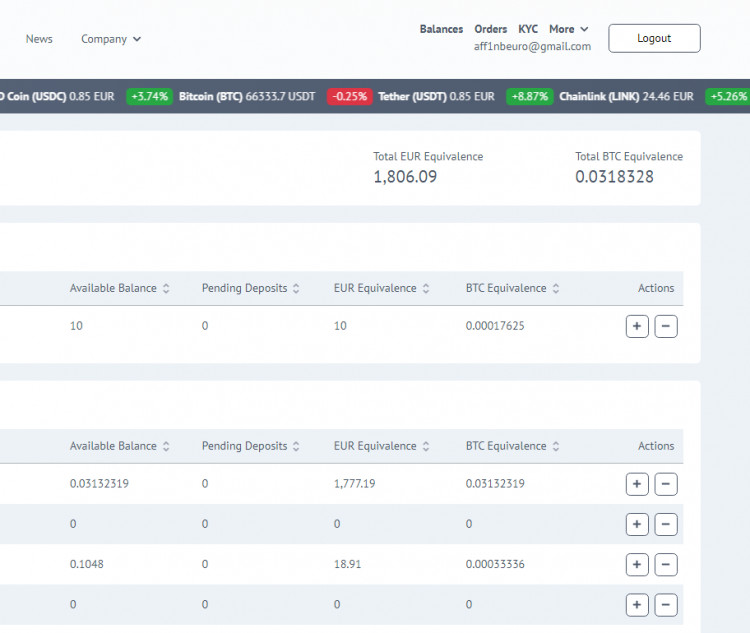This screenshot has width=750, height=633.
Task: Click the minus icon in the 18.91 EUR row
Action: tap(666, 564)
